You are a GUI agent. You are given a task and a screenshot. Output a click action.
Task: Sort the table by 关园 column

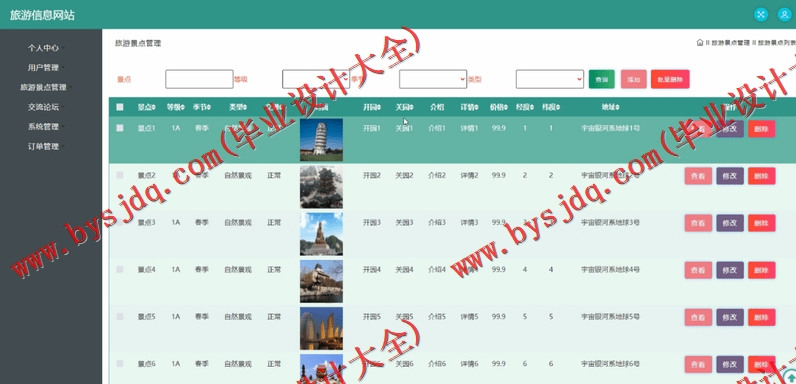point(404,107)
